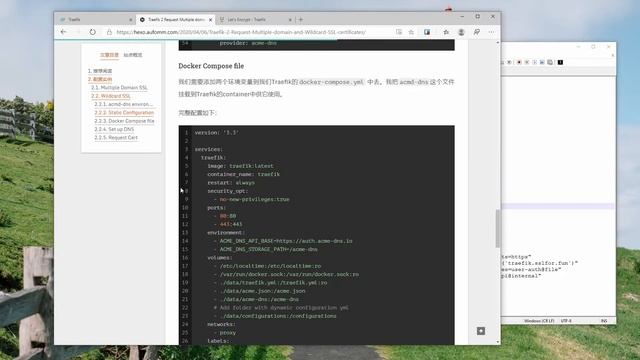Open the immersive reader icon in address bar

(399, 32)
